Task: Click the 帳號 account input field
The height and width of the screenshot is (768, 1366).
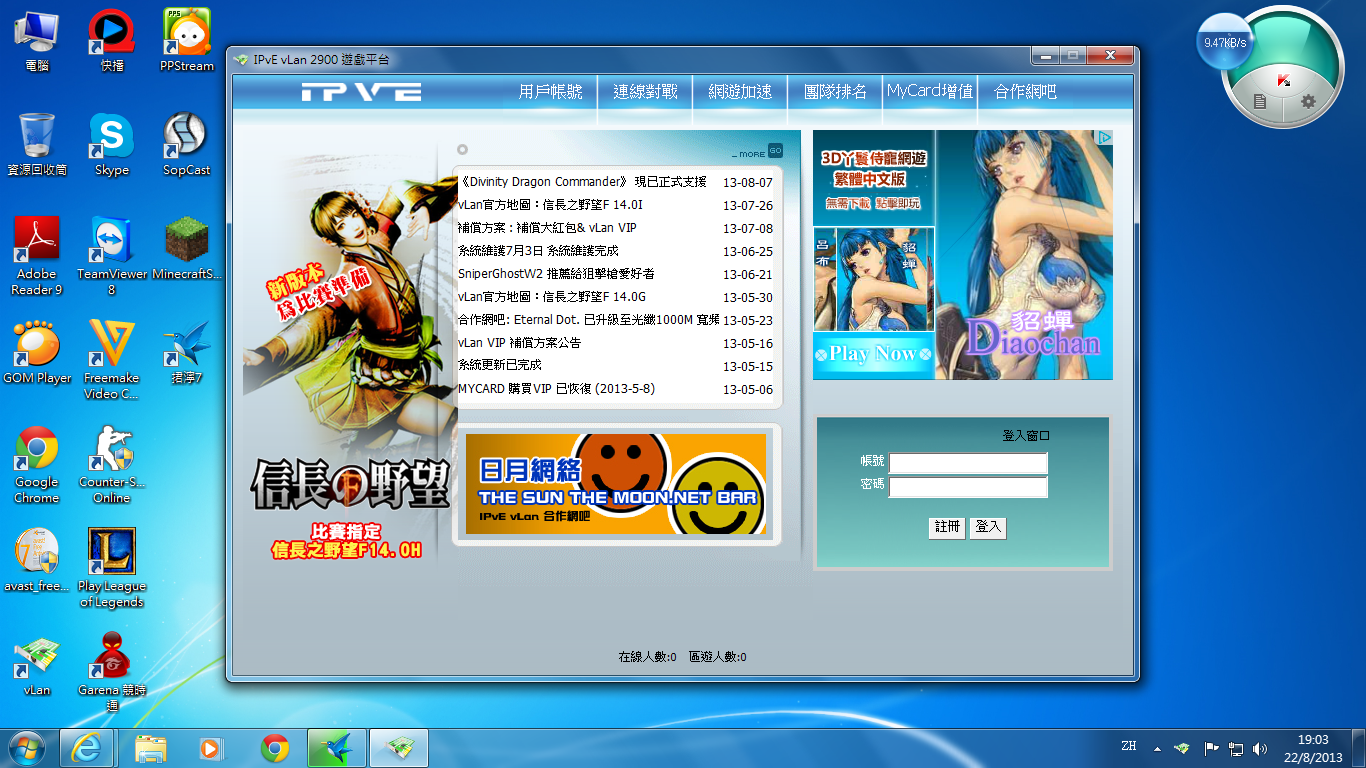Action: (x=968, y=463)
